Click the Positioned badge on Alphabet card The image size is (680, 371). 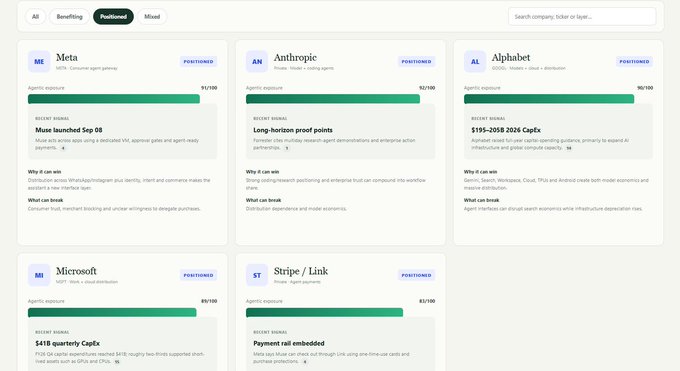634,62
